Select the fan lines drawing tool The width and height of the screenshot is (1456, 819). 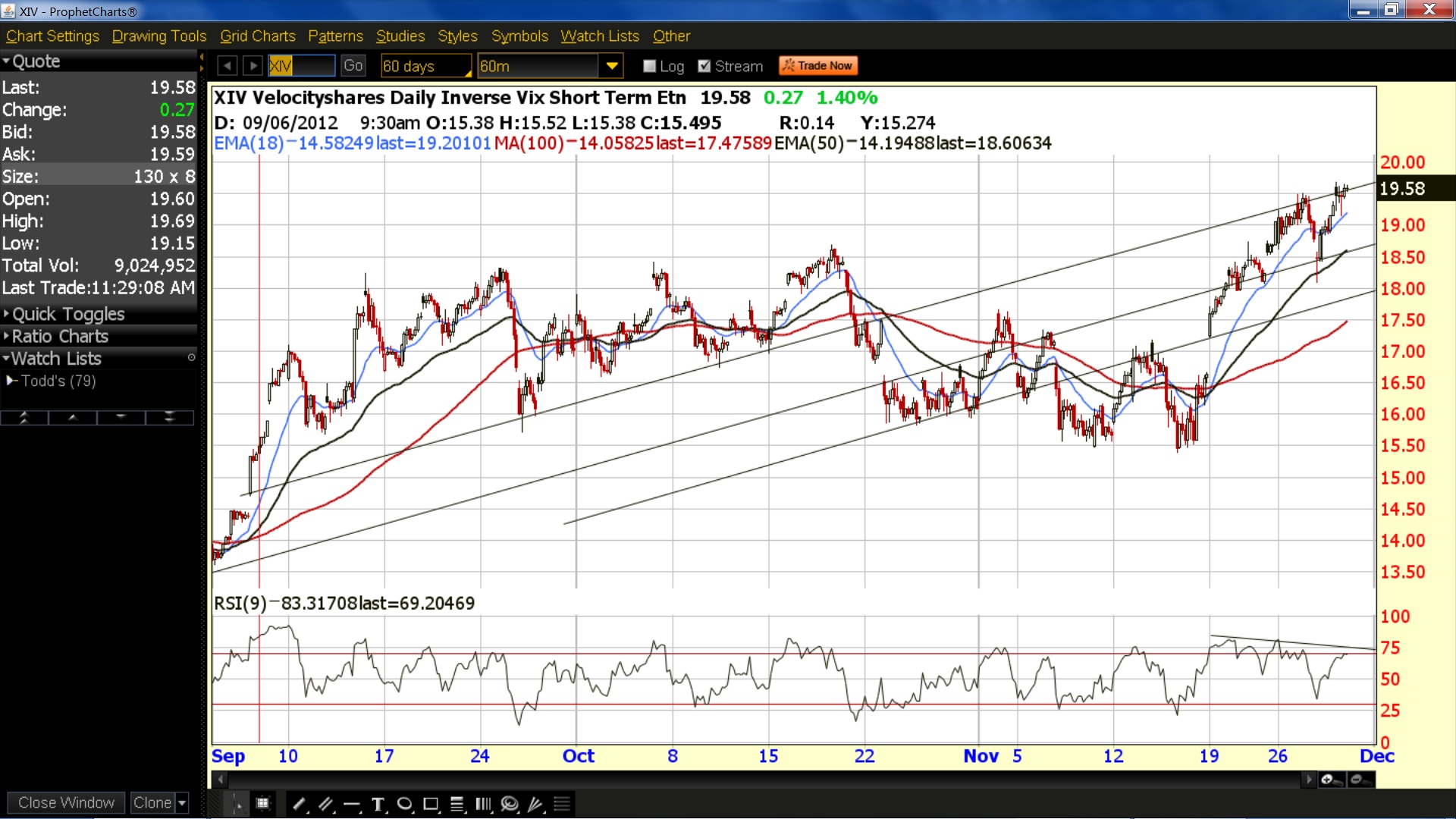536,805
